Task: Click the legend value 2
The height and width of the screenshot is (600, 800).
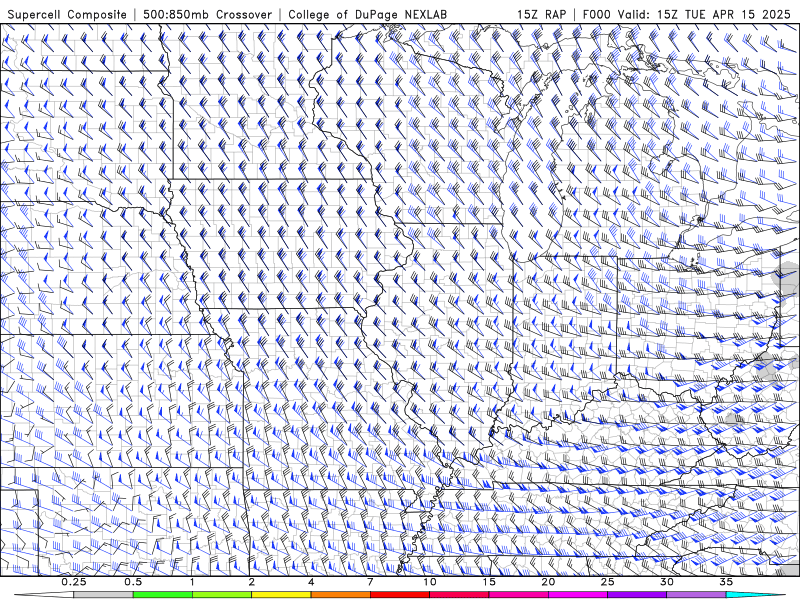Action: (x=252, y=582)
